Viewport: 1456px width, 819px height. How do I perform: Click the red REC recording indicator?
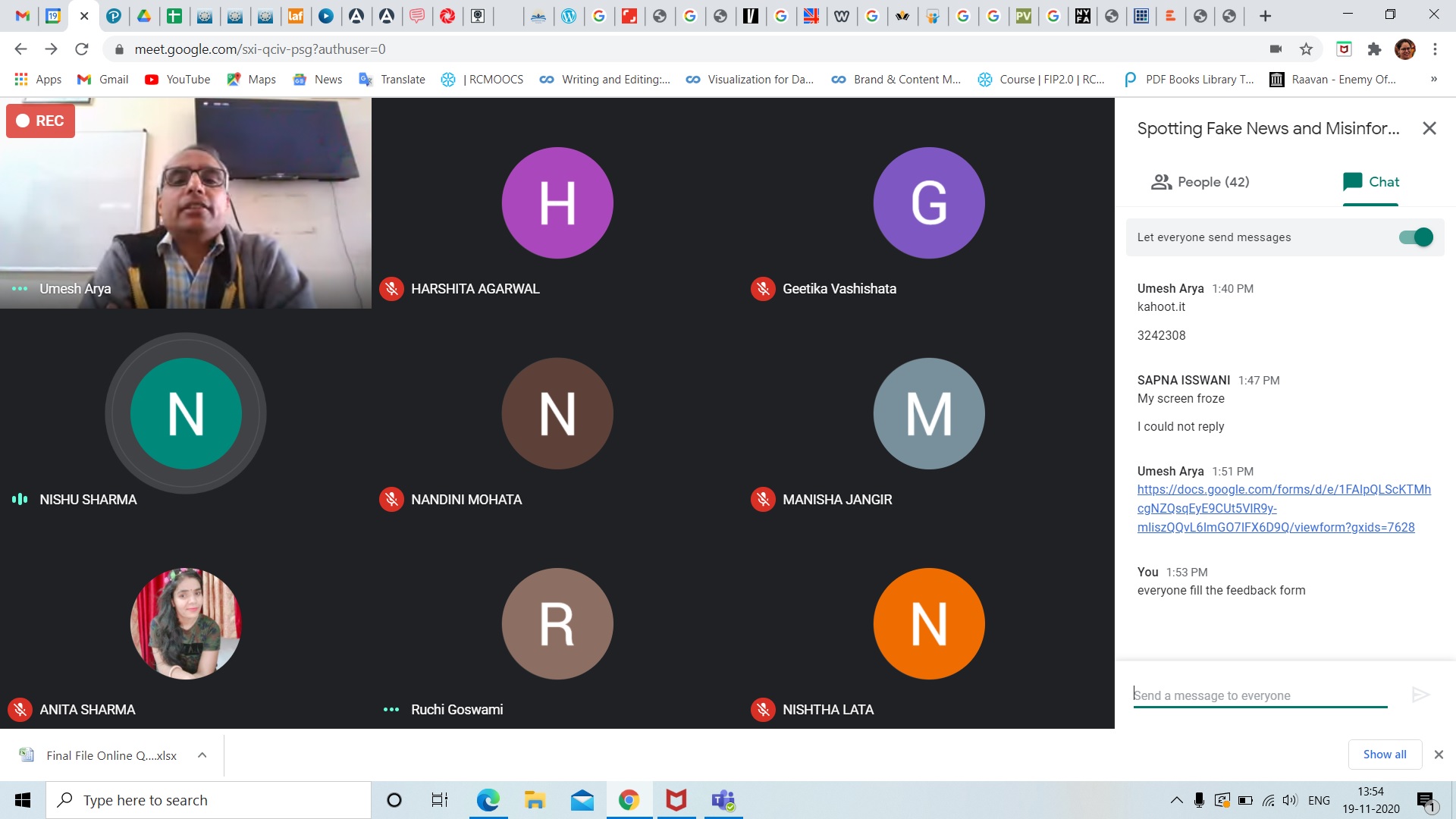click(x=40, y=121)
